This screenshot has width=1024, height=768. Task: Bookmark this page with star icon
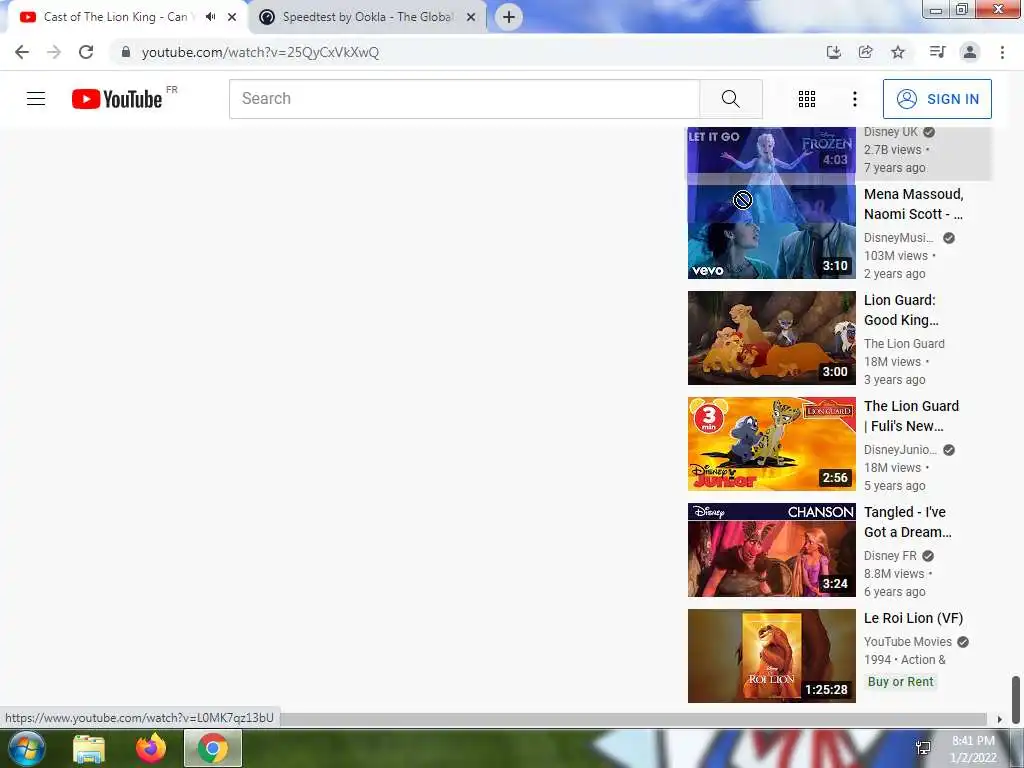(898, 52)
